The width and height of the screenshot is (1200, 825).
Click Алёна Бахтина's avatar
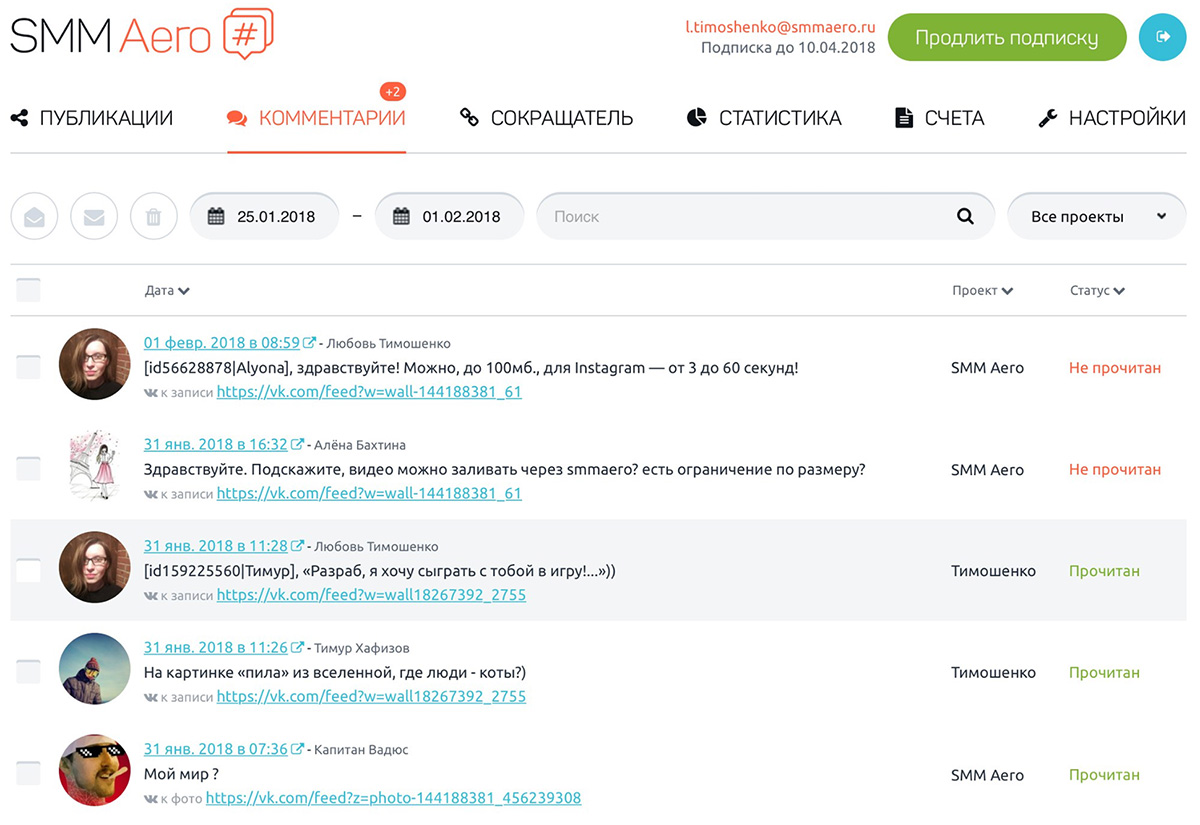coord(94,467)
